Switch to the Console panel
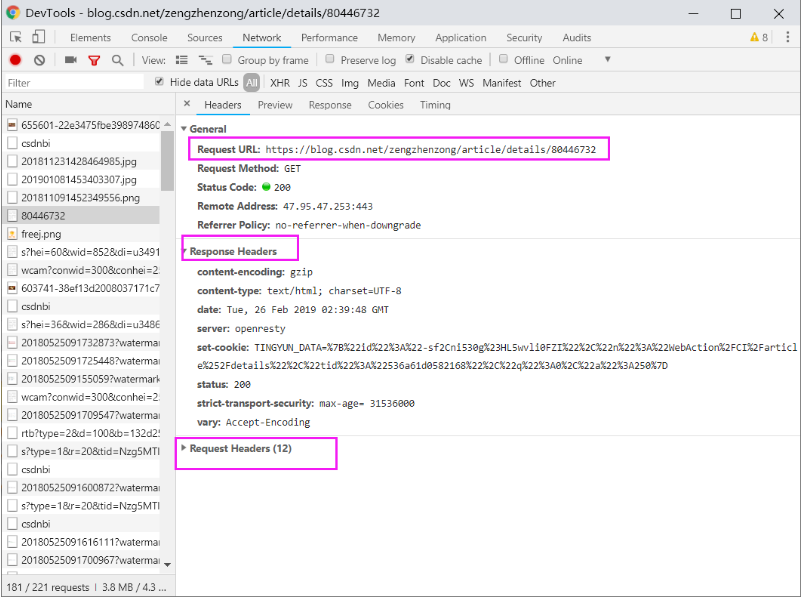 tap(149, 37)
